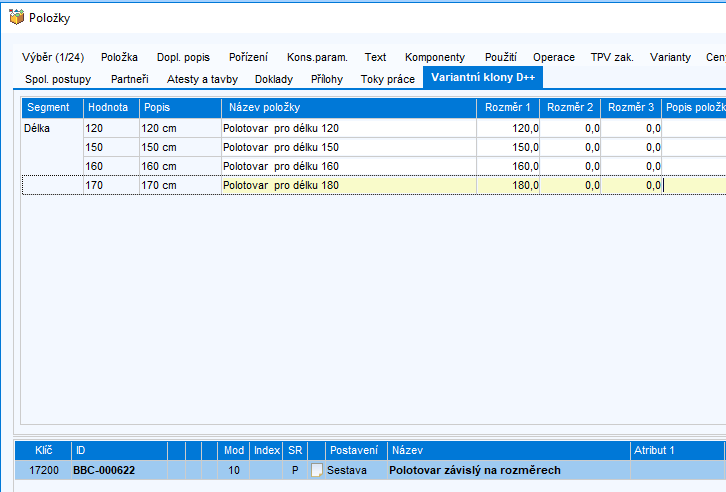Viewport: 726px width, 492px height.
Task: Switch to the Varianty tab
Action: pos(669,57)
